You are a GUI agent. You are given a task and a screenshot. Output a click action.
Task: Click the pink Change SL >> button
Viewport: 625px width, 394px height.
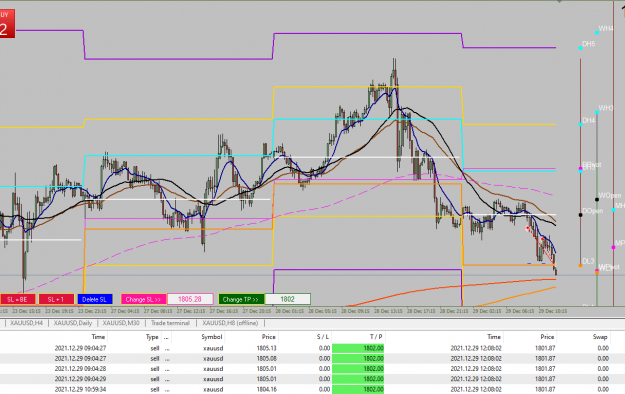coord(143,299)
